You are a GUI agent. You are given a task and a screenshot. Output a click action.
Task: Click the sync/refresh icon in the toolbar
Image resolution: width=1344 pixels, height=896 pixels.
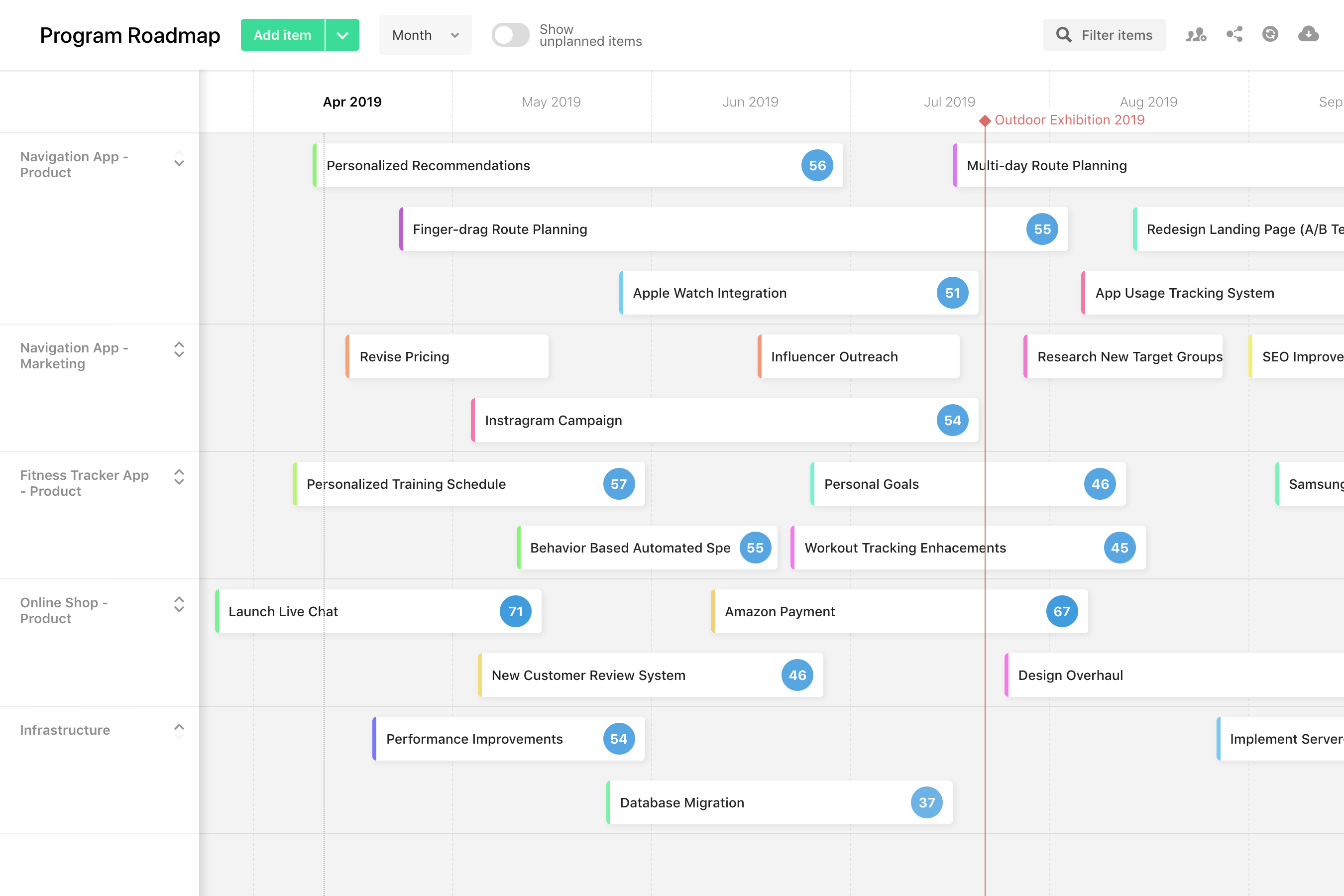pyautogui.click(x=1270, y=35)
